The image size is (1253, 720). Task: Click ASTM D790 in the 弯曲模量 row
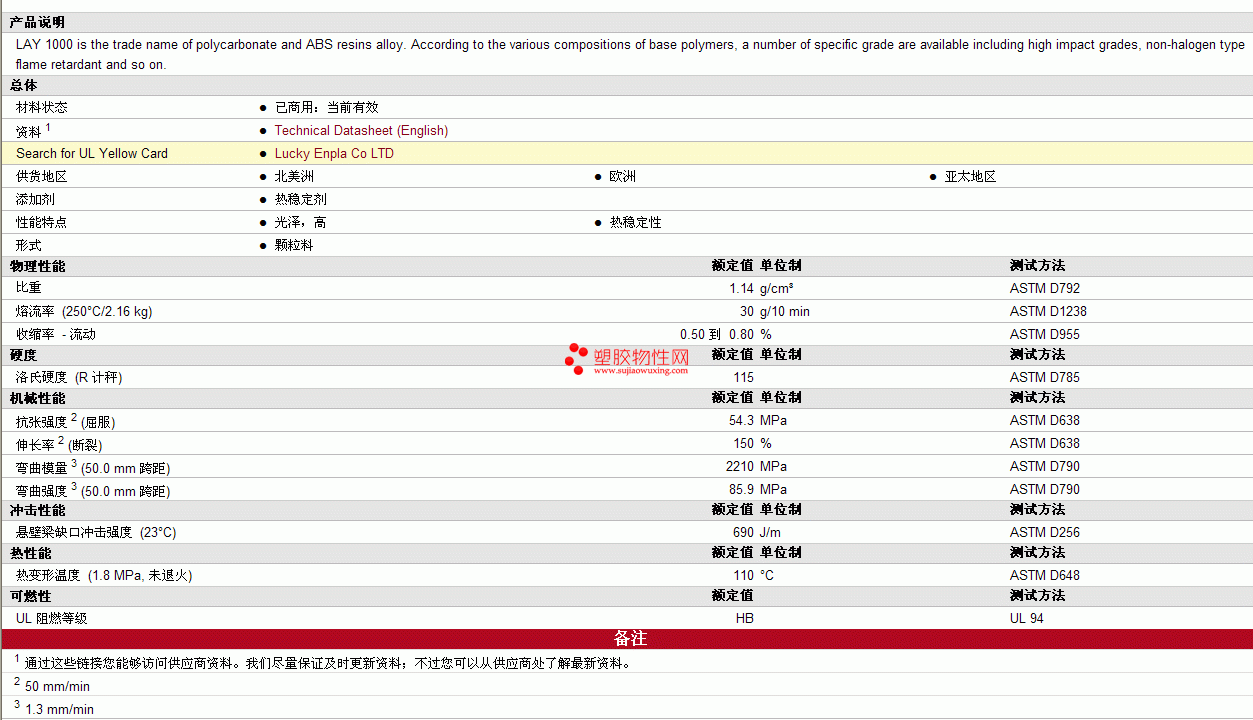(x=1045, y=467)
